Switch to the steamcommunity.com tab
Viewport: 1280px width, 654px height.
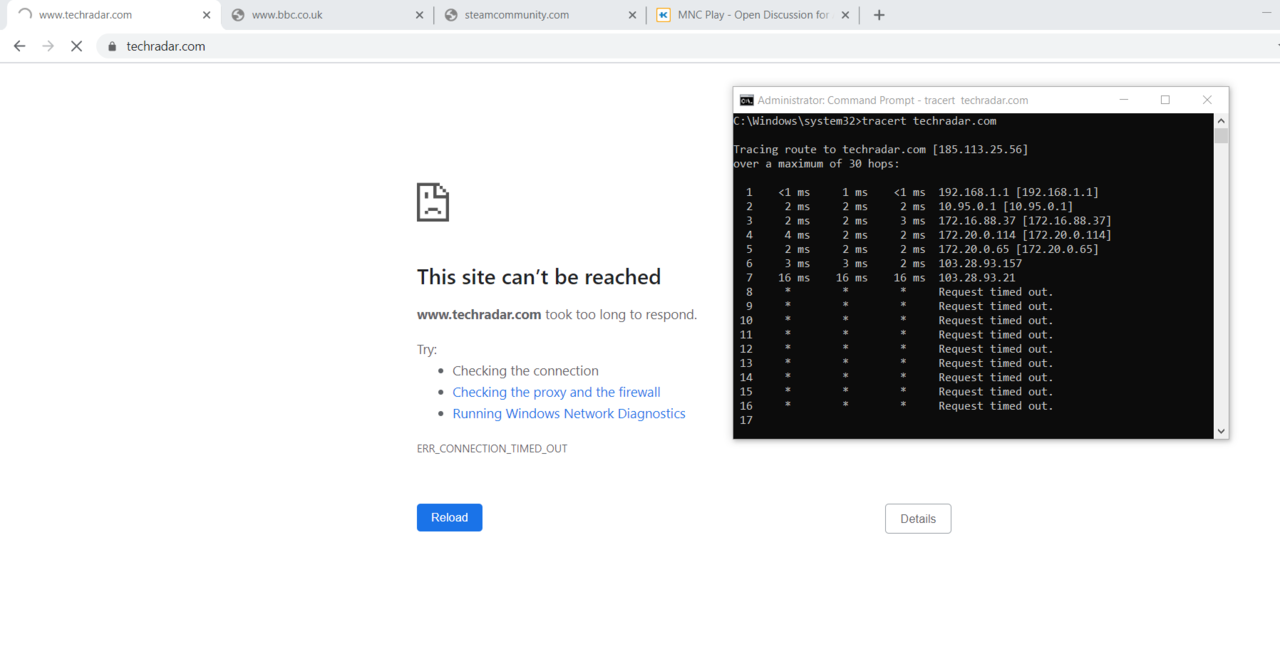[x=538, y=15]
